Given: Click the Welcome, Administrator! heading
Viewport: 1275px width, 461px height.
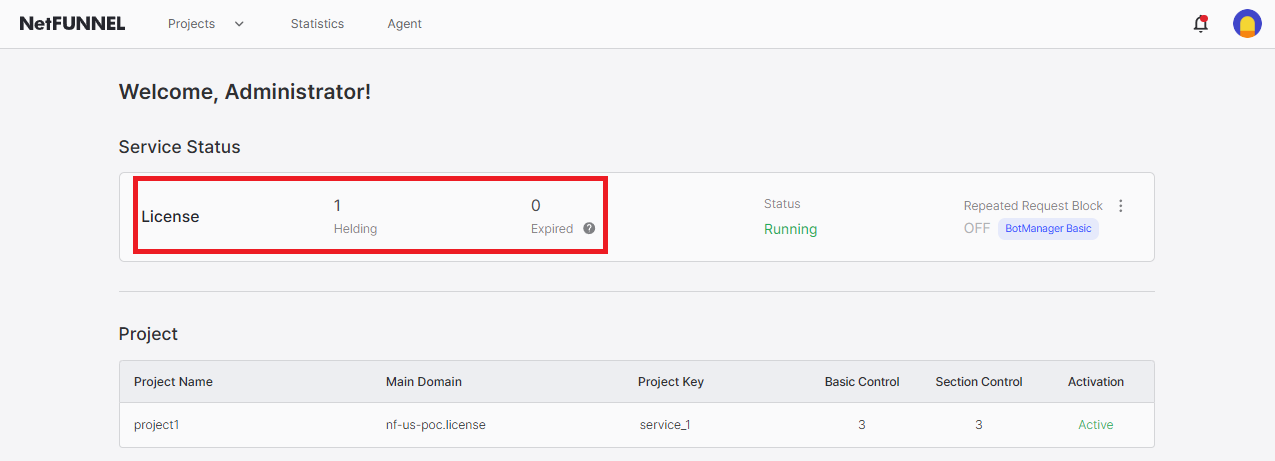Looking at the screenshot, I should coord(245,92).
